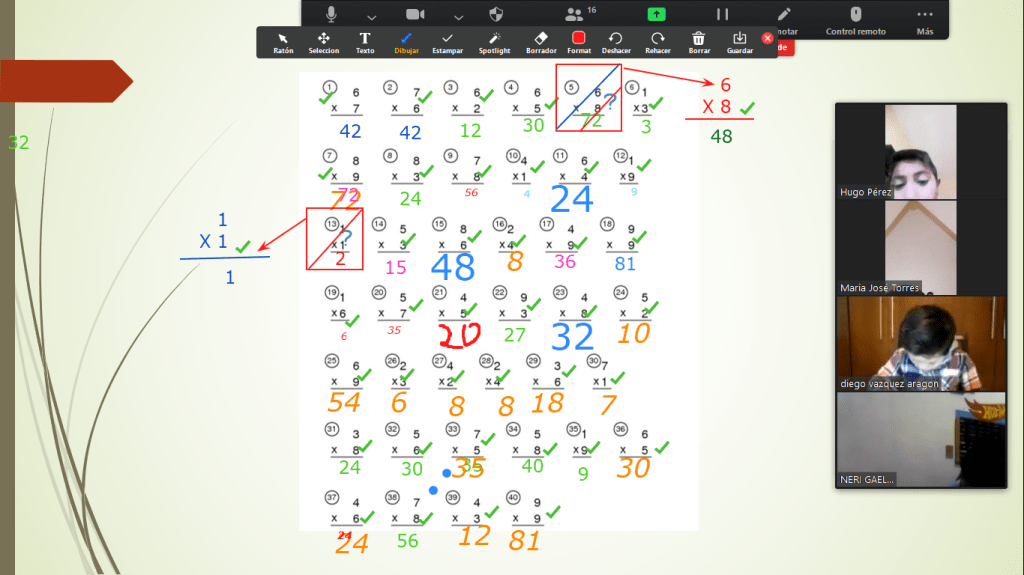The width and height of the screenshot is (1024, 575).
Task: Expand audio options arrow beside microphone
Action: tap(372, 17)
